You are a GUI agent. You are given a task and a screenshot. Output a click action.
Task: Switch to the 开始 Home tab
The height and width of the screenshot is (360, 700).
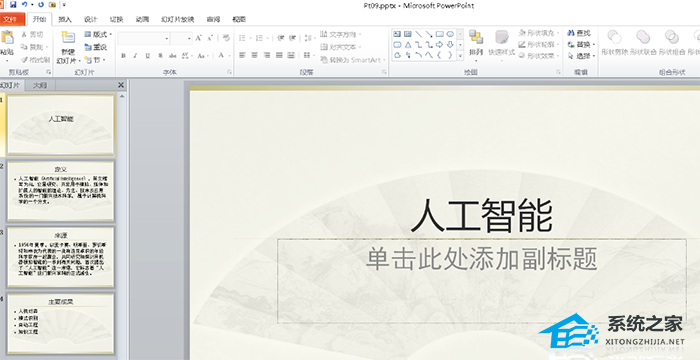coord(39,19)
